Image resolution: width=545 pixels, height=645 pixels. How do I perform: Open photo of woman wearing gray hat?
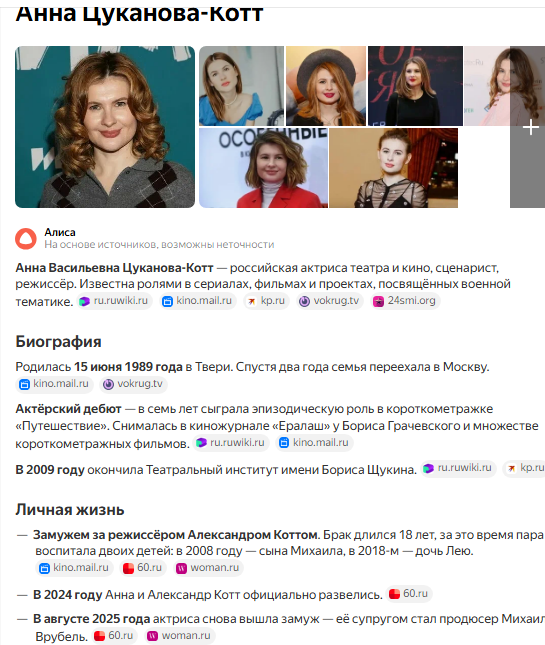[326, 86]
